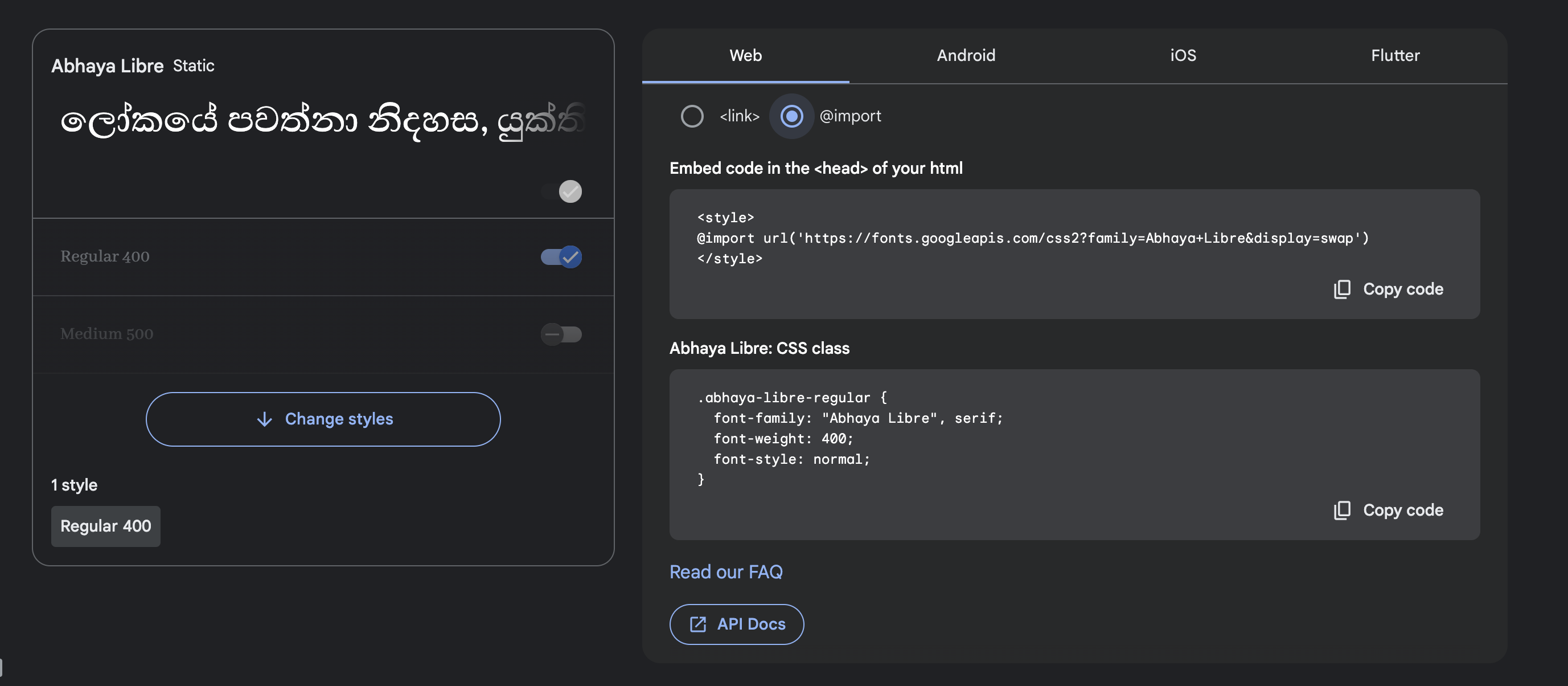This screenshot has height=686, width=1568.
Task: Enable the Medium 500 style switch
Action: pos(561,334)
